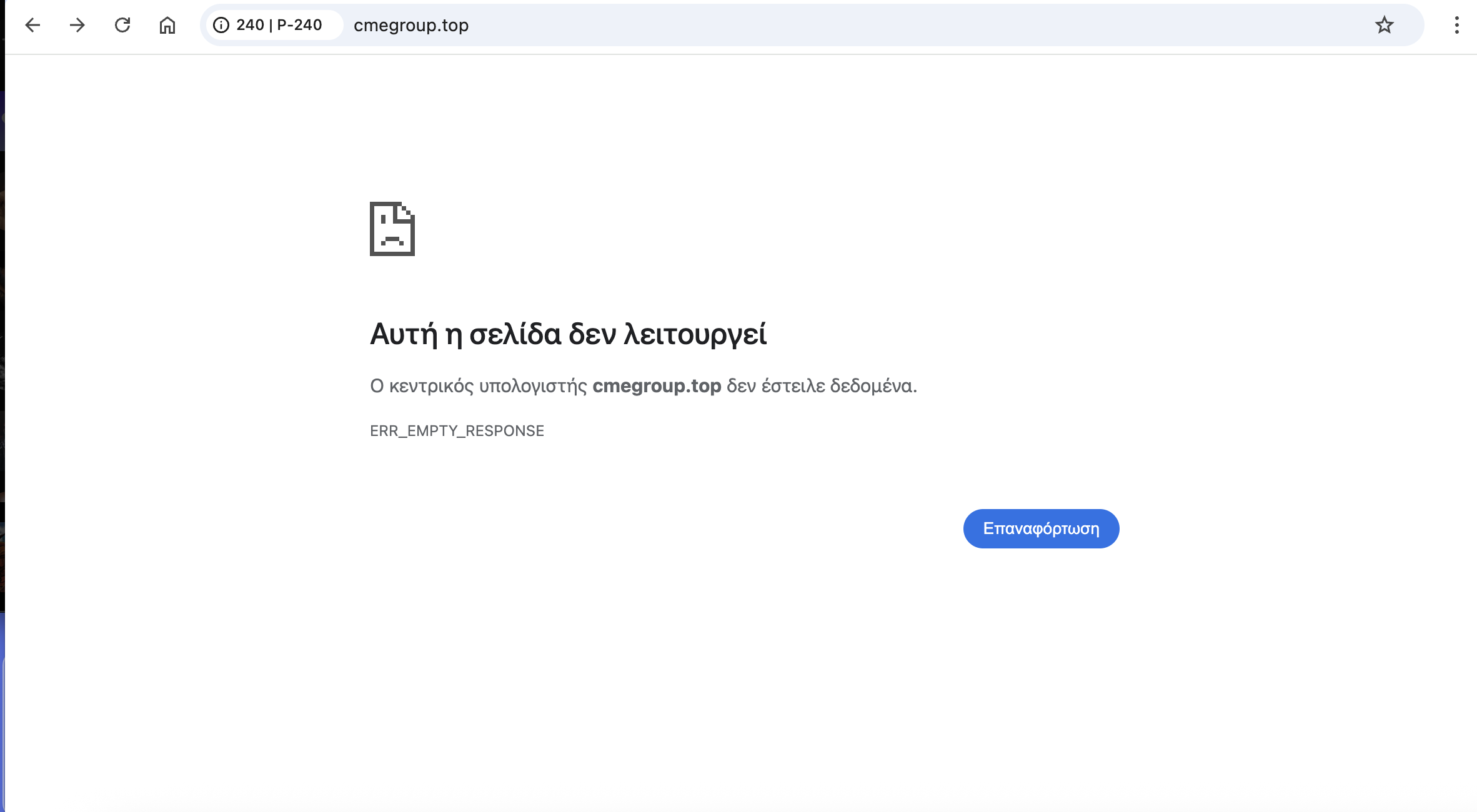Image resolution: width=1477 pixels, height=812 pixels.
Task: Click the sad document error icon
Action: pyautogui.click(x=392, y=229)
